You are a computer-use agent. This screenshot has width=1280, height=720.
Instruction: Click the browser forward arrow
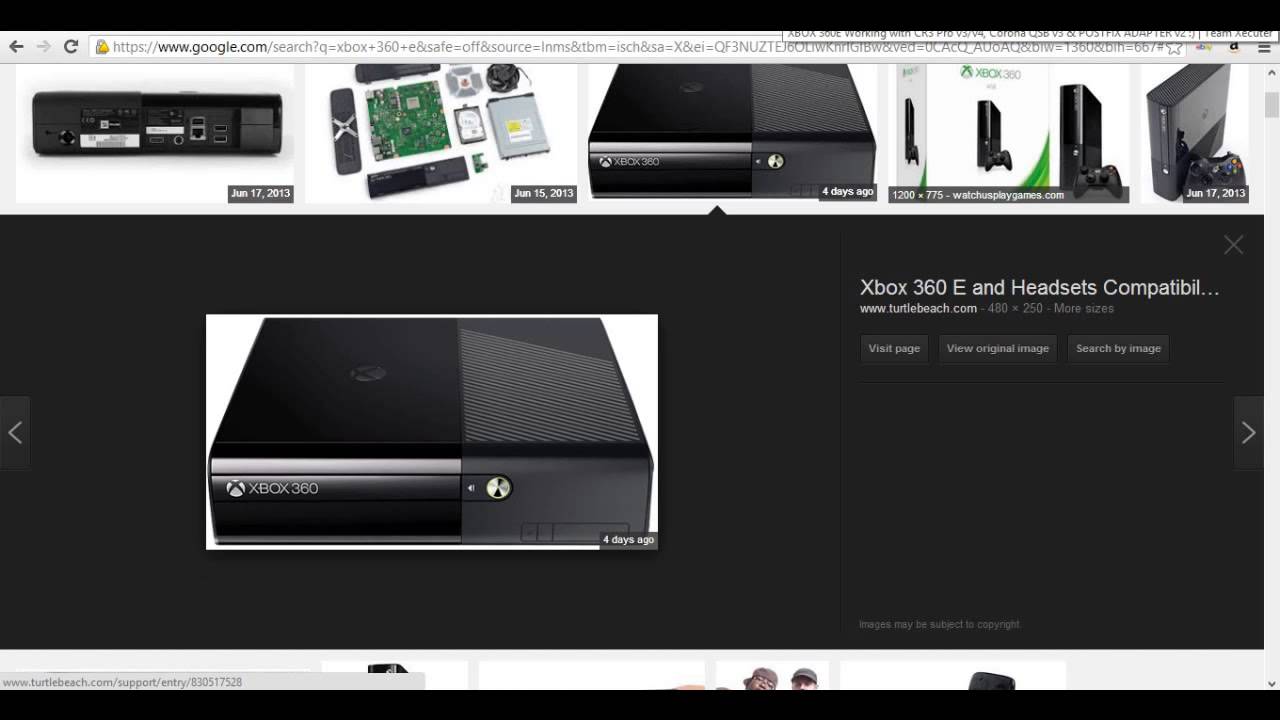click(43, 46)
